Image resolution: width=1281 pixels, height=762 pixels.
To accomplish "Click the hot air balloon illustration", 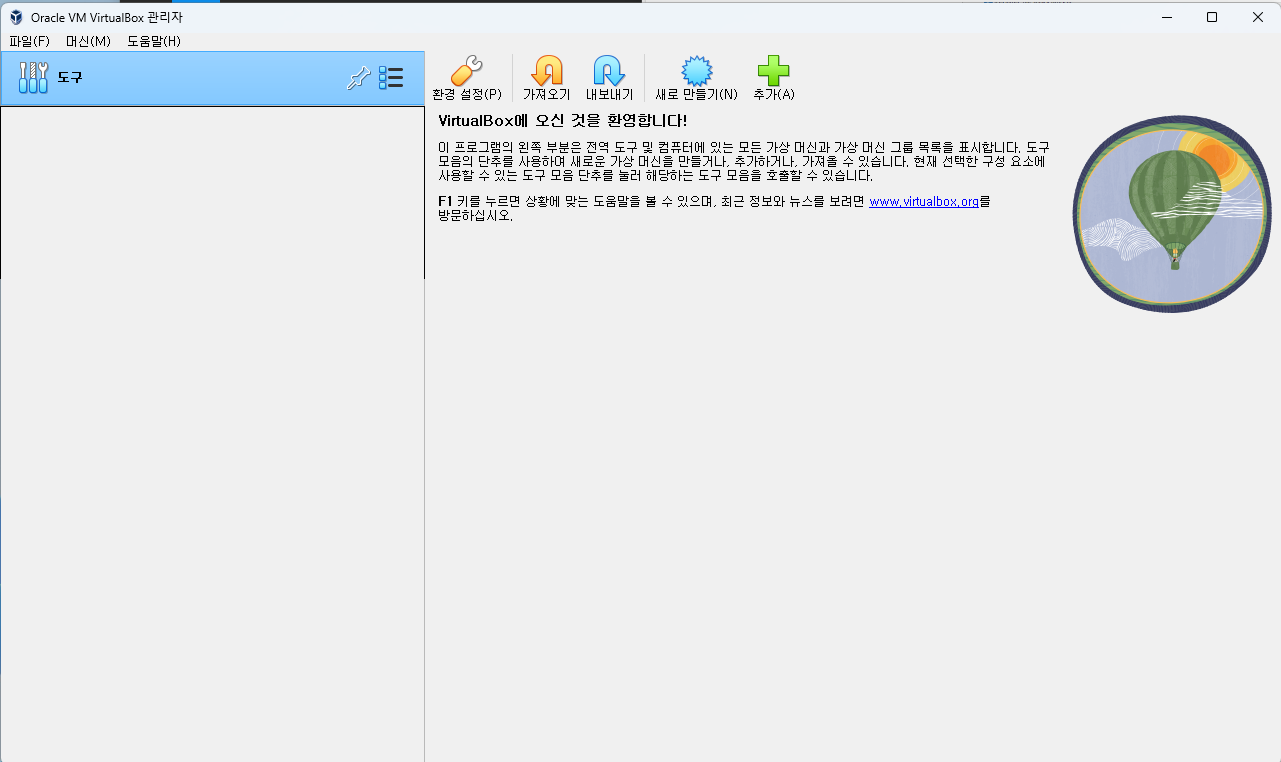I will (x=1171, y=214).
